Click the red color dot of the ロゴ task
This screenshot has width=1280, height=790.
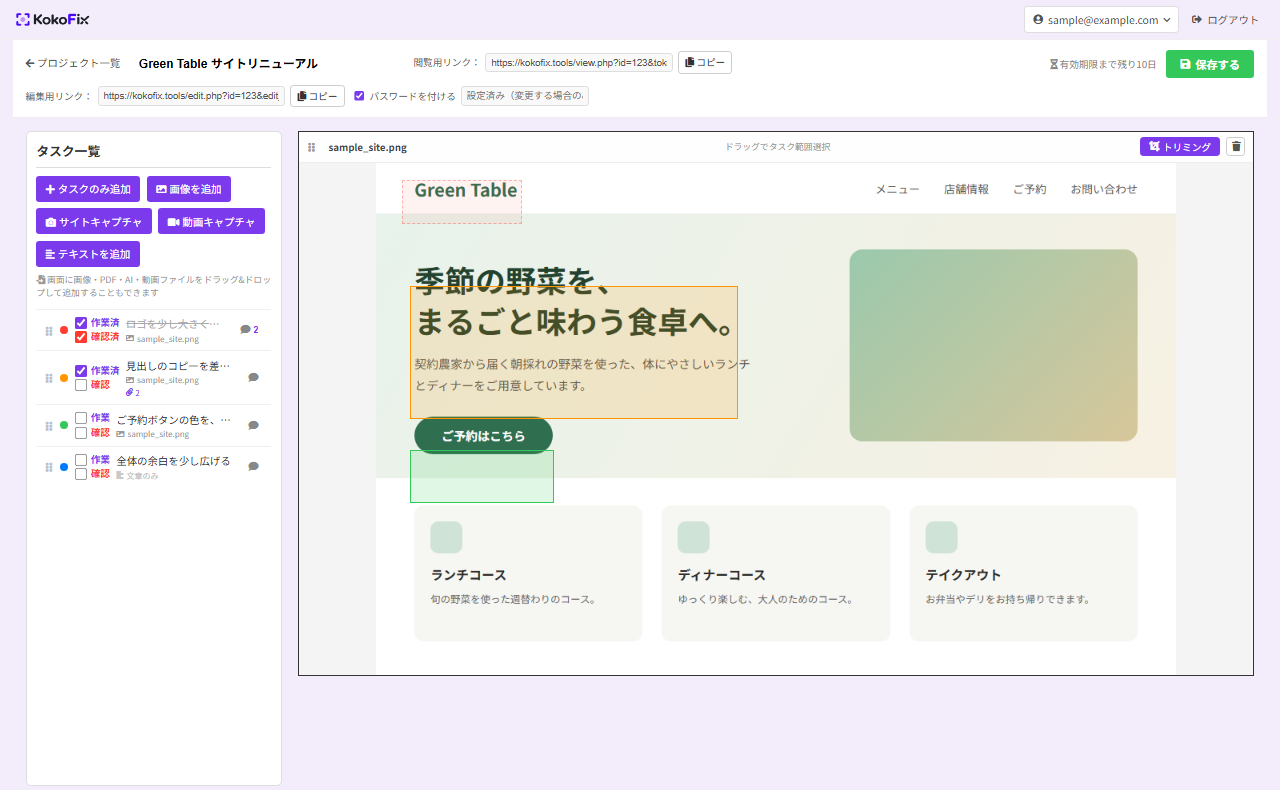[x=64, y=330]
